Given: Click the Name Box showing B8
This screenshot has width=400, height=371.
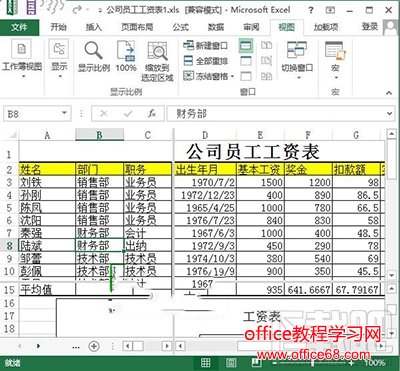Looking at the screenshot, I should pos(32,114).
